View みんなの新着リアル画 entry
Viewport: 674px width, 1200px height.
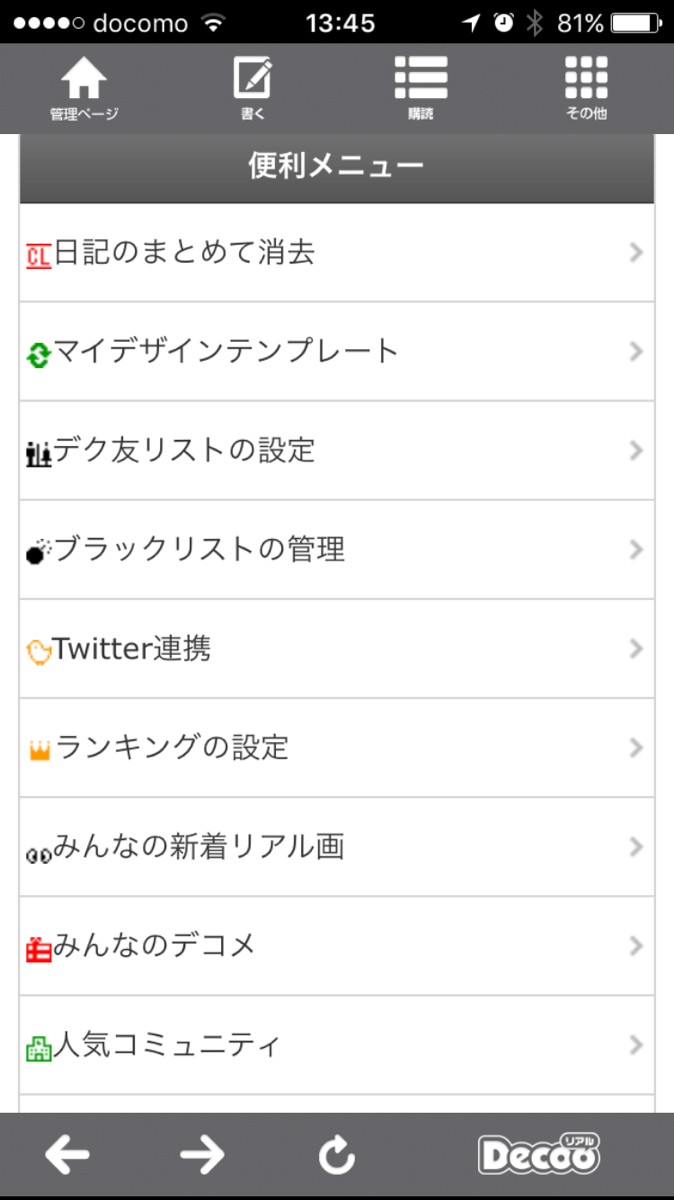(199, 846)
